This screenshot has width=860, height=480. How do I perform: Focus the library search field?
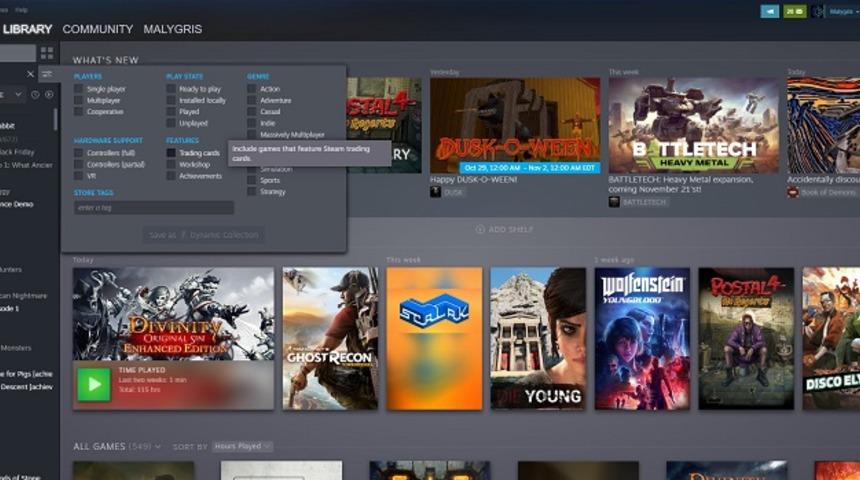pos(18,53)
